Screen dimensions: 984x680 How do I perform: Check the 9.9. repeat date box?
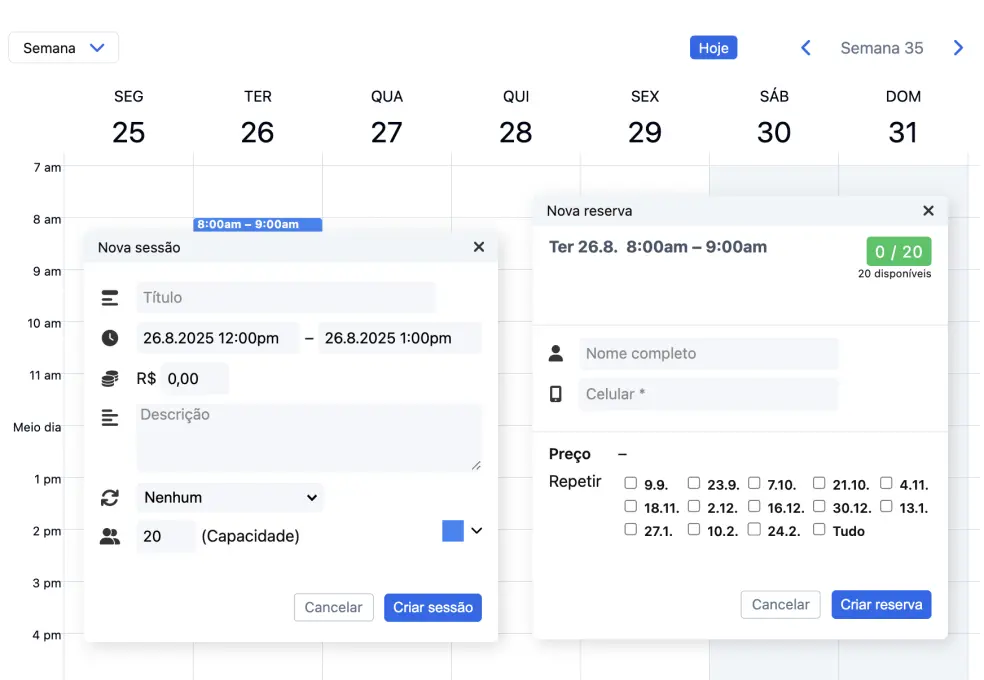[x=630, y=483]
